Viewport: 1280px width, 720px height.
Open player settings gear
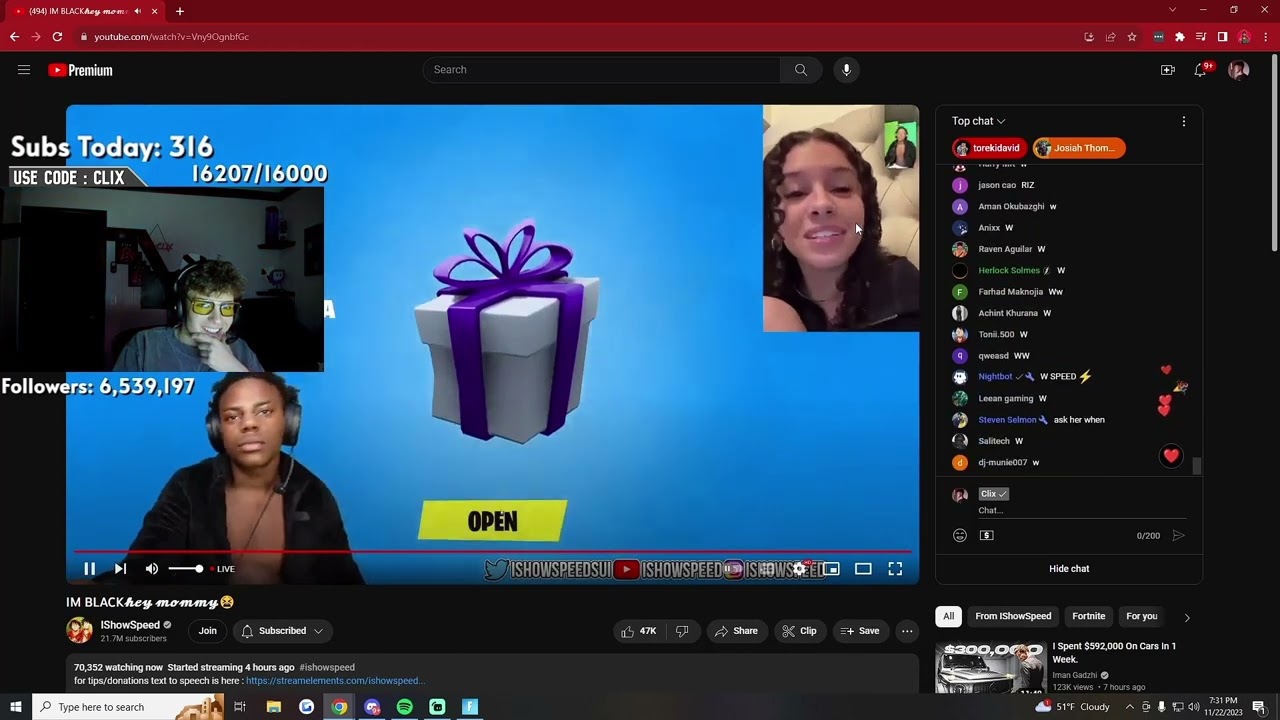coord(799,569)
